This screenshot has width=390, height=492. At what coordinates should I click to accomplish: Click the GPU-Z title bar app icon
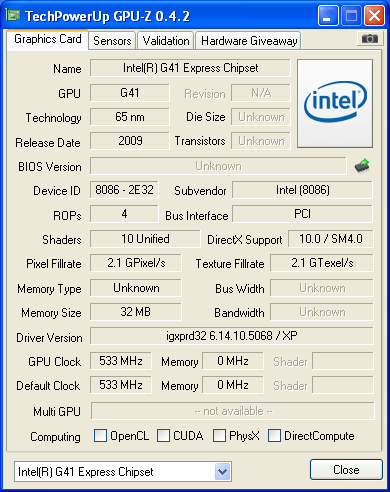[x=13, y=15]
